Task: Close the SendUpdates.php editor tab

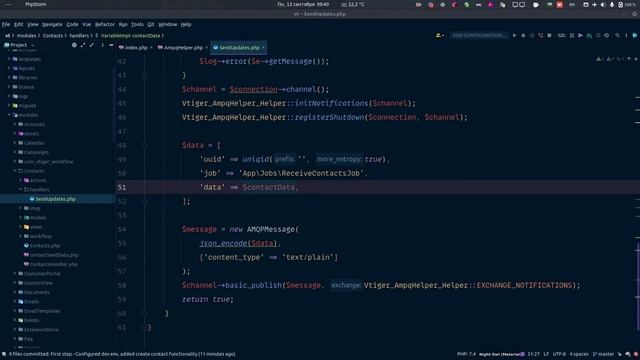Action: pyautogui.click(x=263, y=48)
